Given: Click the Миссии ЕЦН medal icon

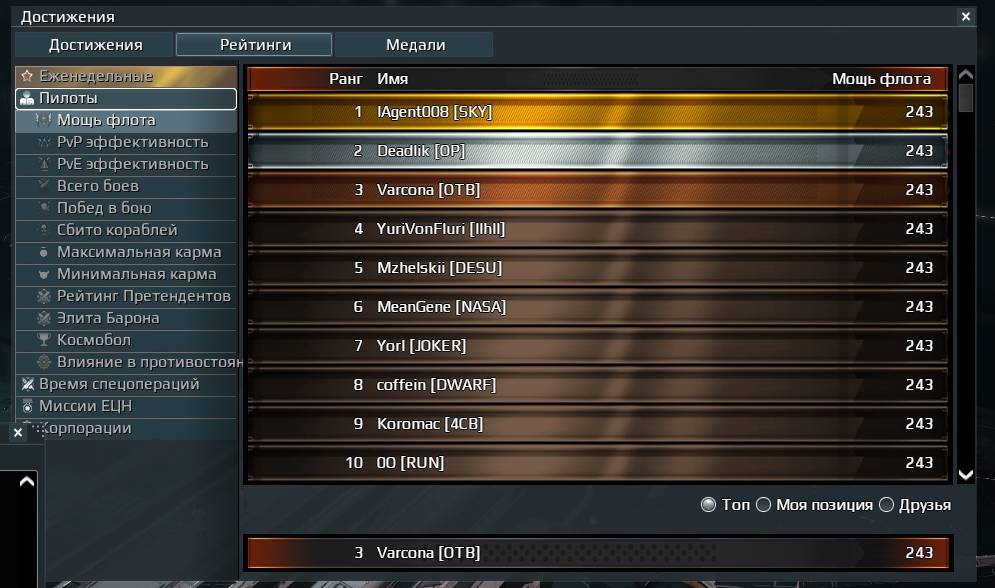Looking at the screenshot, I should click(x=27, y=406).
